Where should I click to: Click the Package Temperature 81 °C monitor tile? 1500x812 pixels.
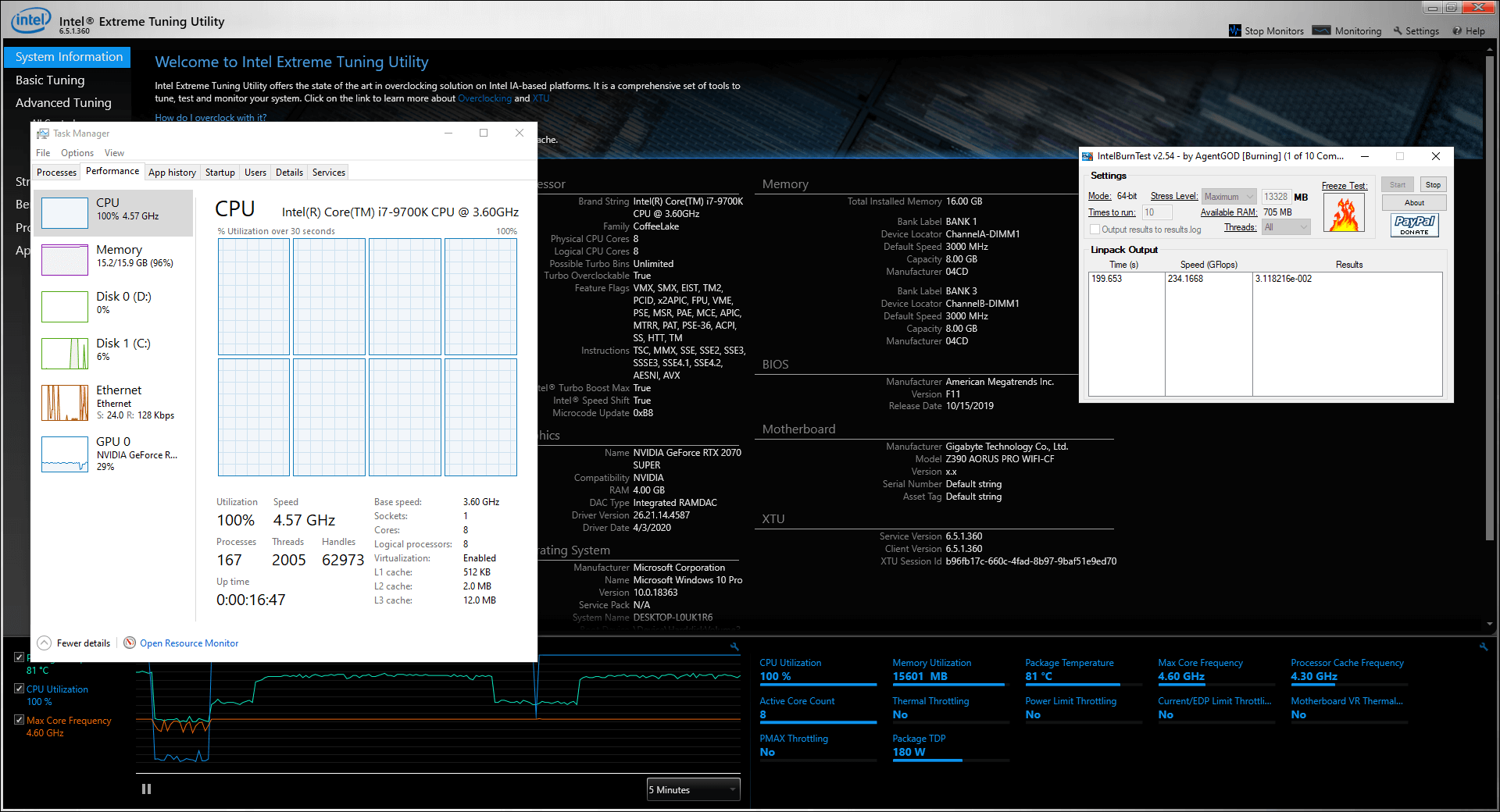click(x=1084, y=671)
